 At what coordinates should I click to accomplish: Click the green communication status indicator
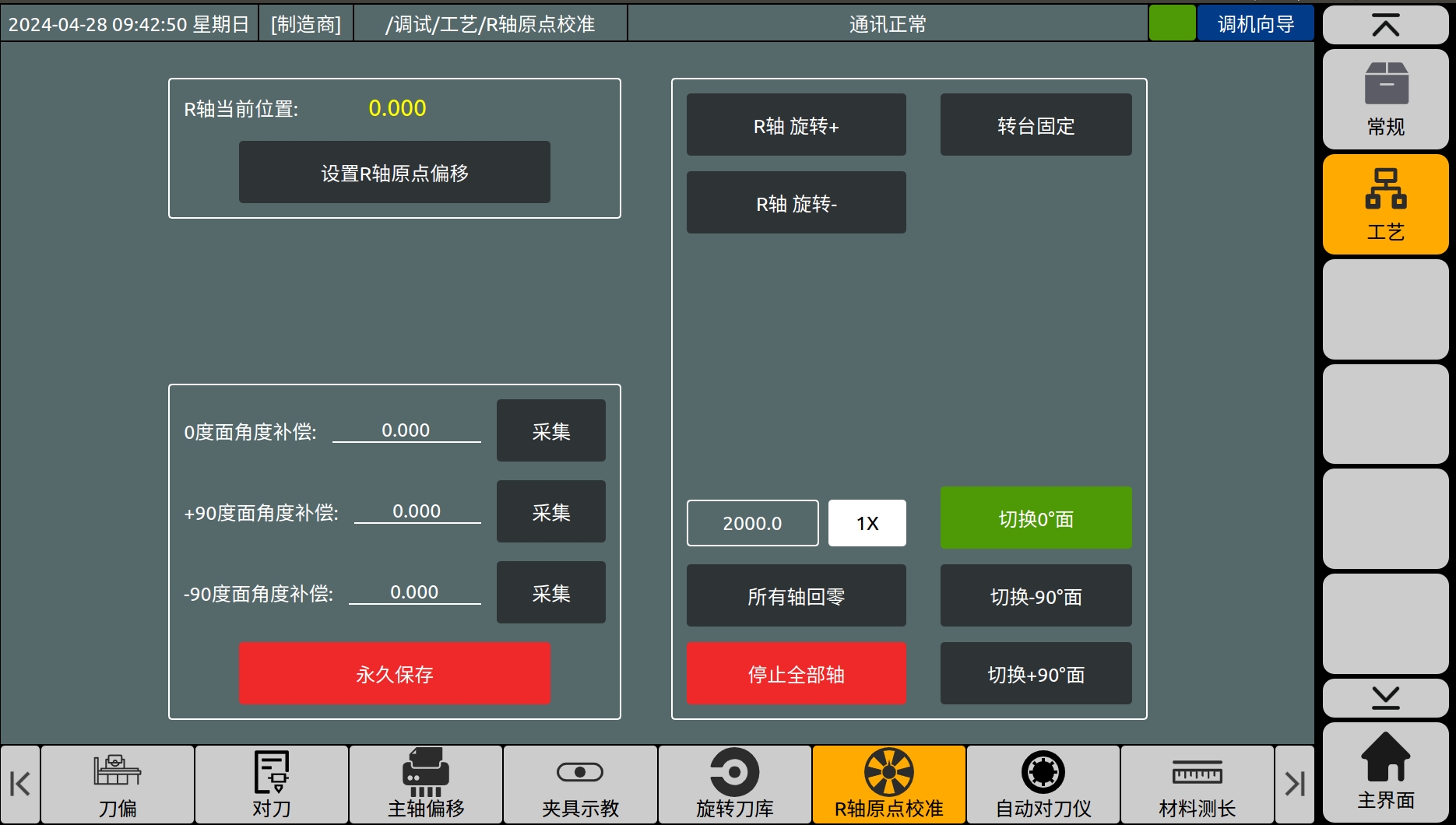[x=1172, y=23]
